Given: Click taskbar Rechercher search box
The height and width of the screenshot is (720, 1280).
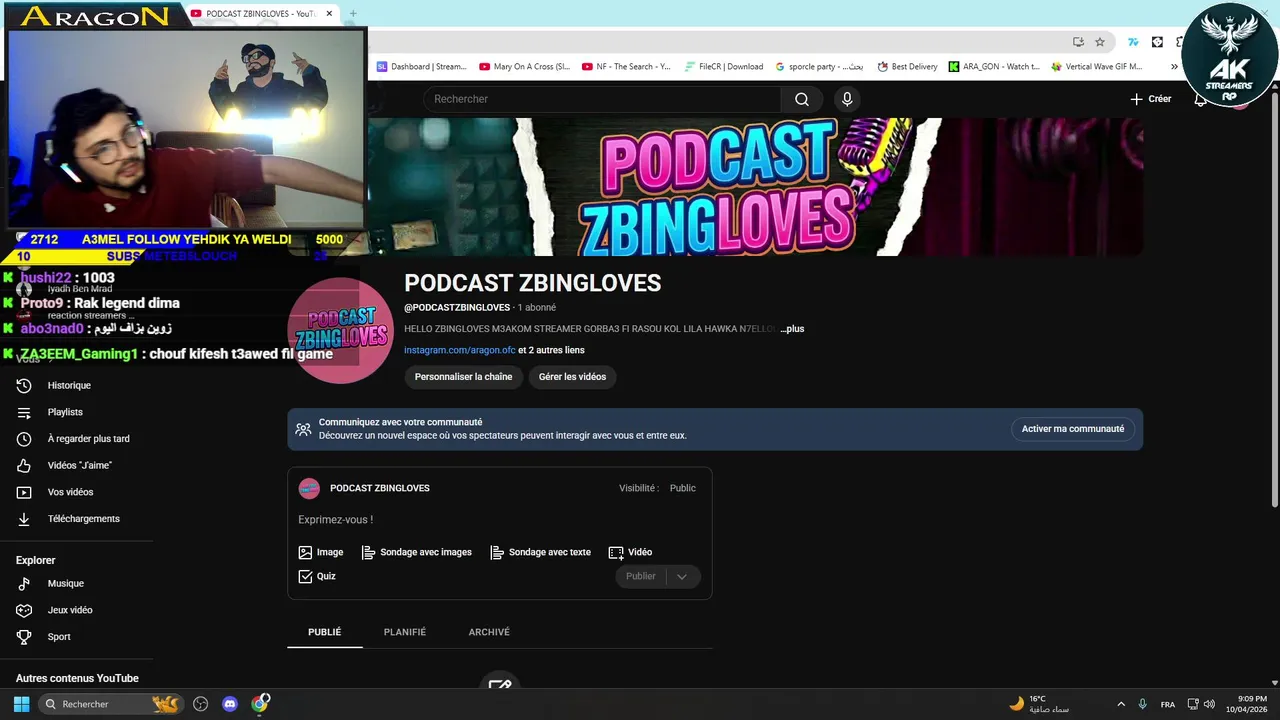Looking at the screenshot, I should click(111, 704).
